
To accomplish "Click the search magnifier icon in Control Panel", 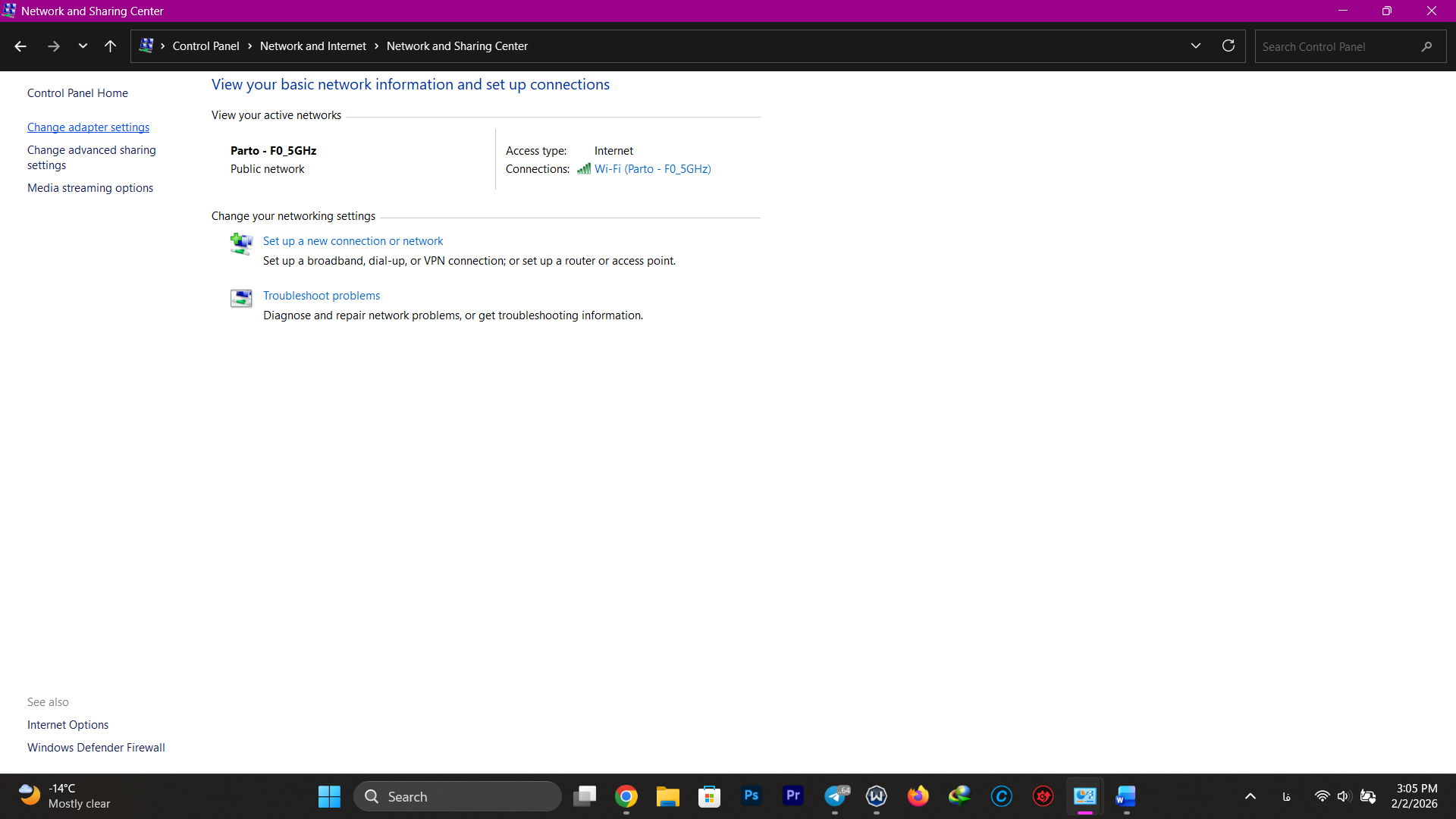I will point(1426,46).
